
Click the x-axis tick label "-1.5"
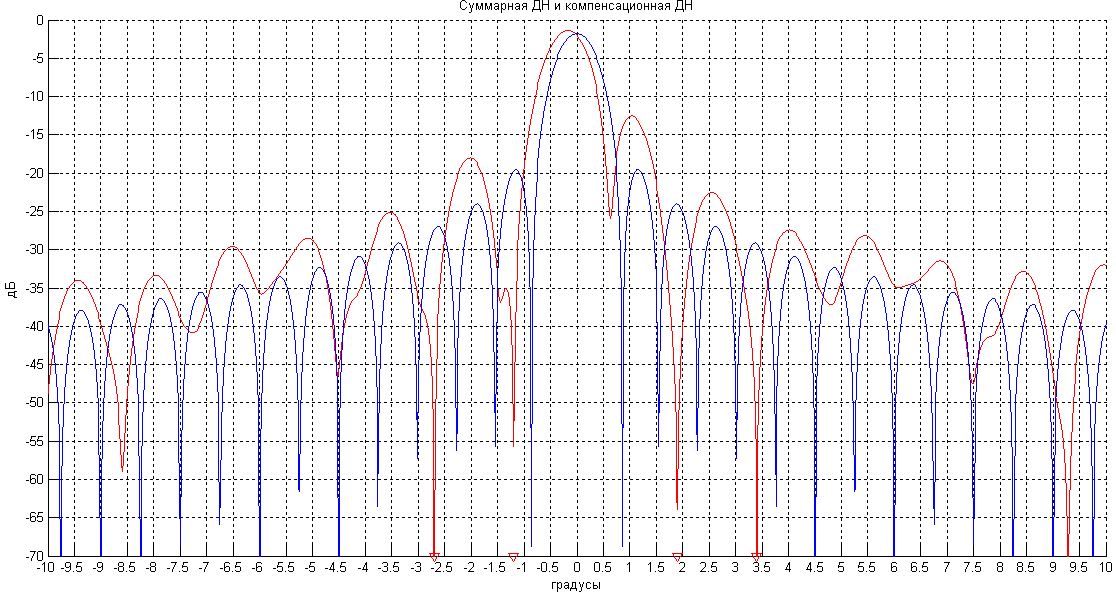(496, 568)
